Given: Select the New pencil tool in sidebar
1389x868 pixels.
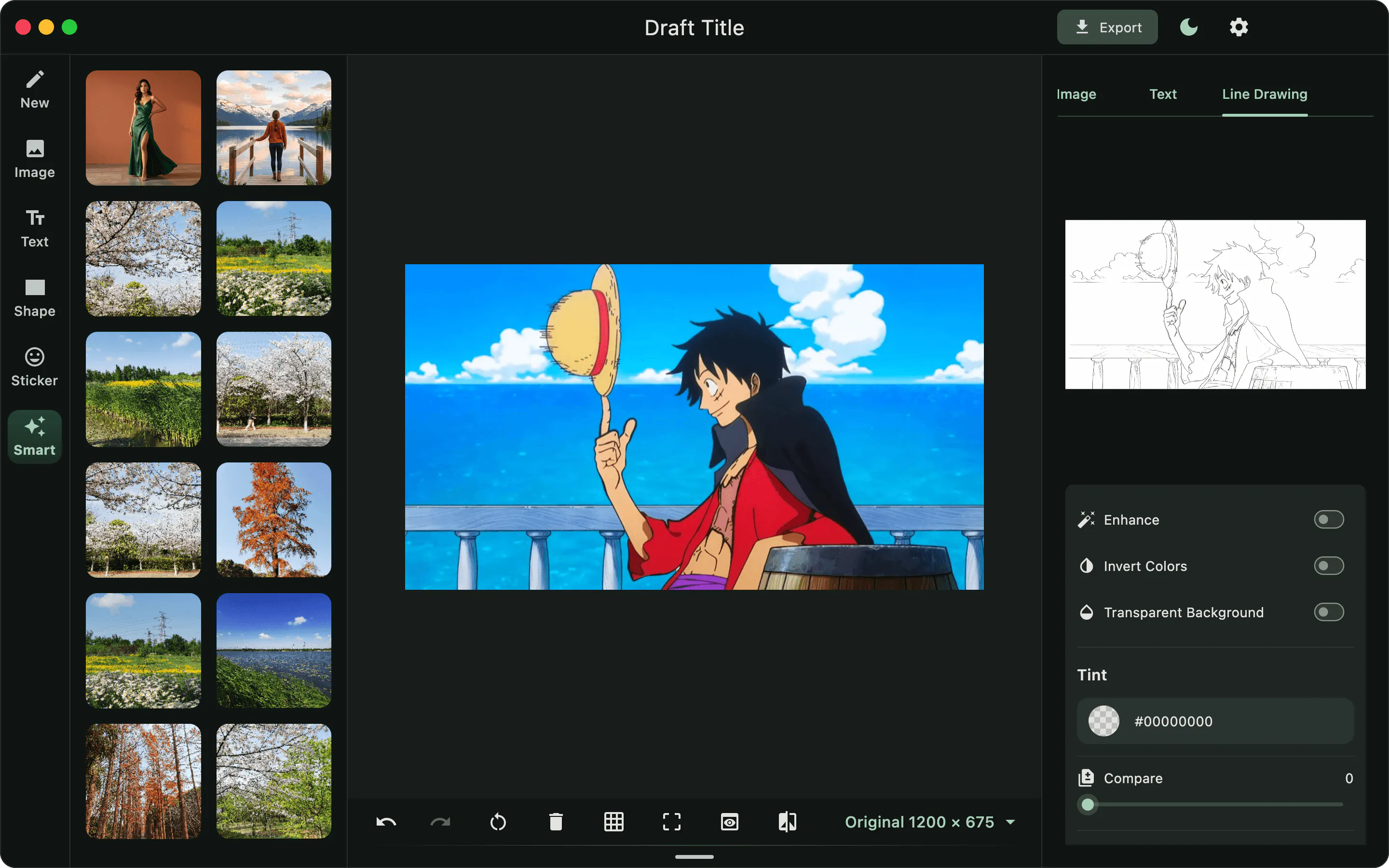Looking at the screenshot, I should [34, 90].
